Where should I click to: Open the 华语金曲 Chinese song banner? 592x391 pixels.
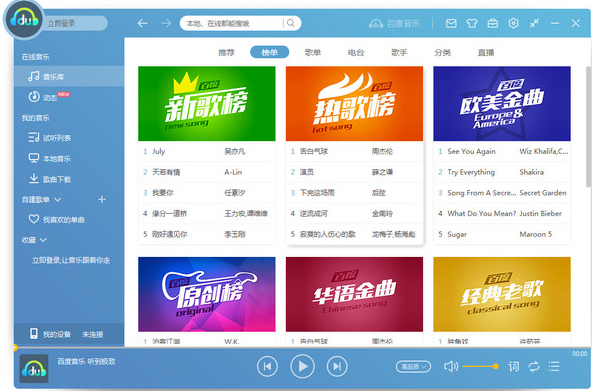[x=355, y=294]
